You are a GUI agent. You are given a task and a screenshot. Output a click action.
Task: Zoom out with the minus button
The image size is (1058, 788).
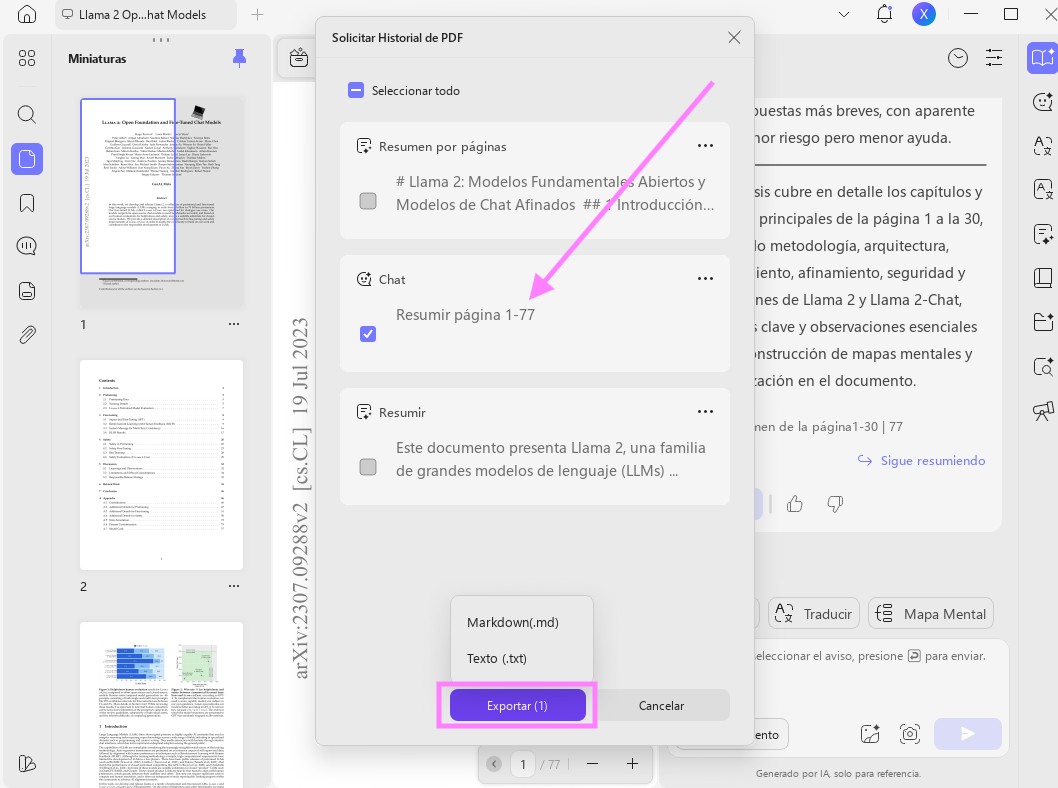pos(592,764)
